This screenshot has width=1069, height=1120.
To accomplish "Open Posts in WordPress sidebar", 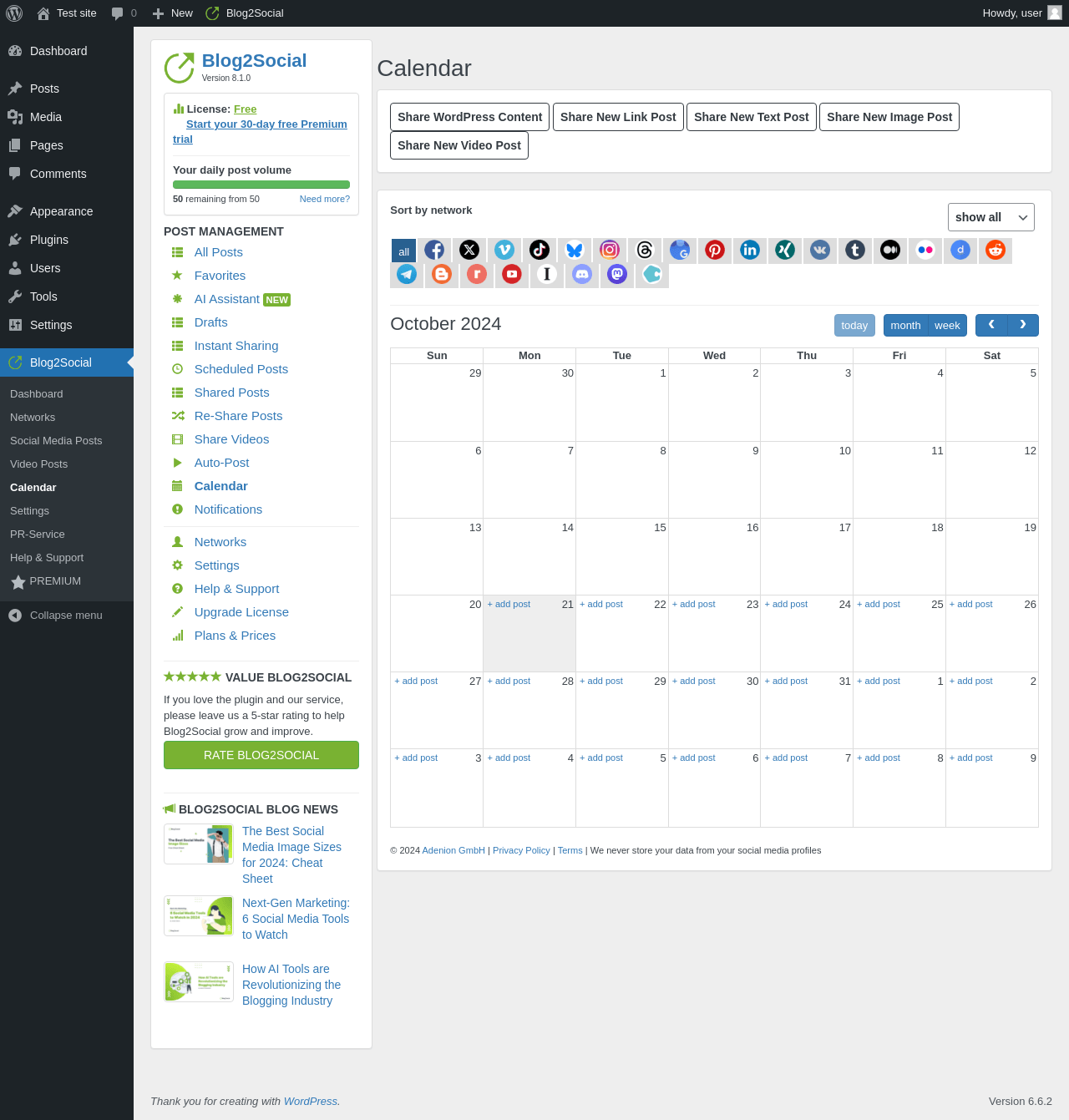I will tap(67, 89).
